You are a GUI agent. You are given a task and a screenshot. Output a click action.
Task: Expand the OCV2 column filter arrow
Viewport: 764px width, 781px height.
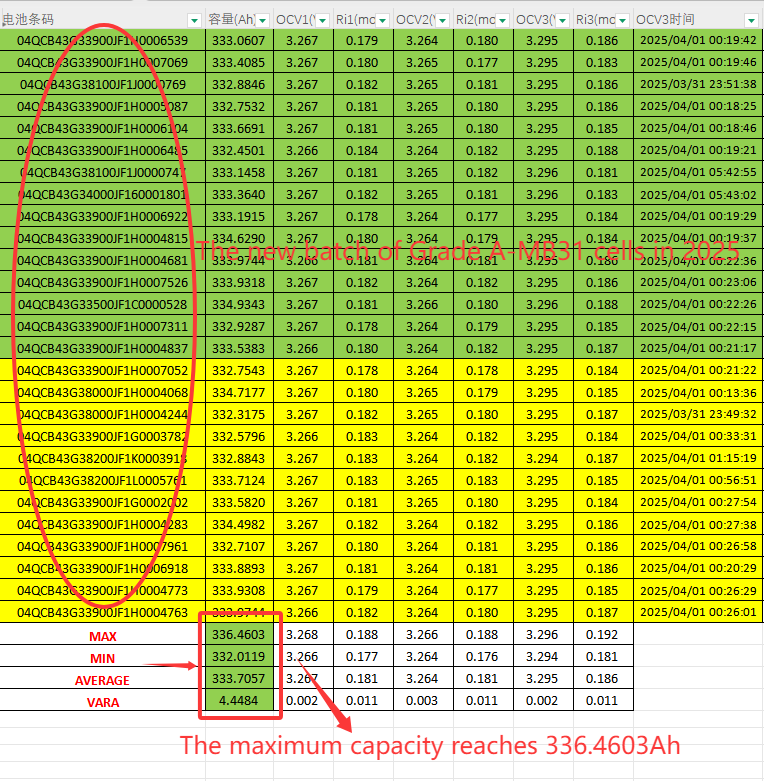pyautogui.click(x=443, y=19)
